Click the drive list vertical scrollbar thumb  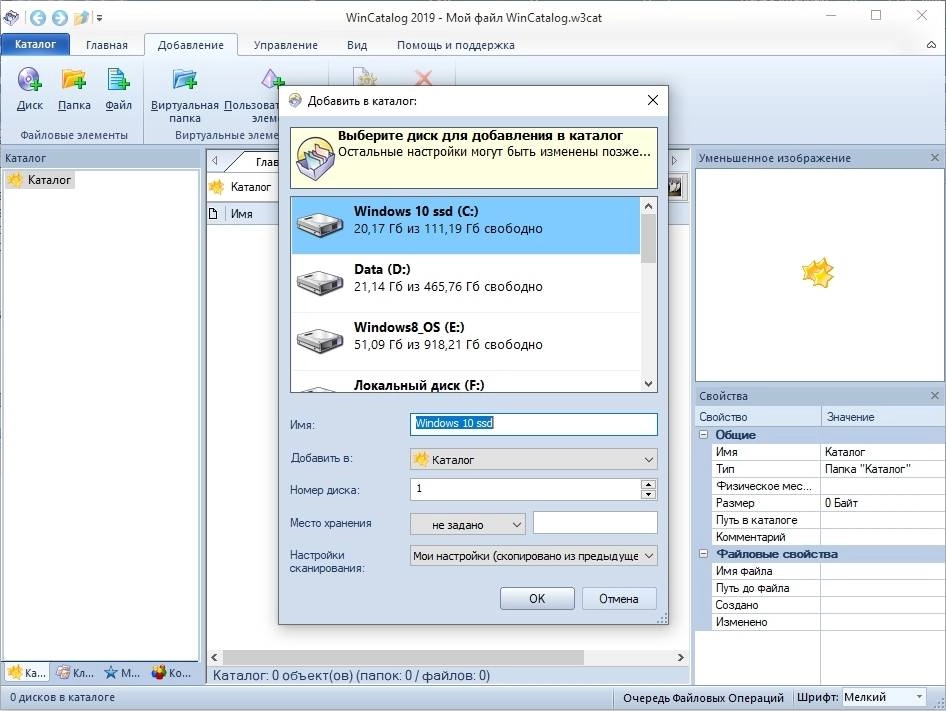coord(649,238)
